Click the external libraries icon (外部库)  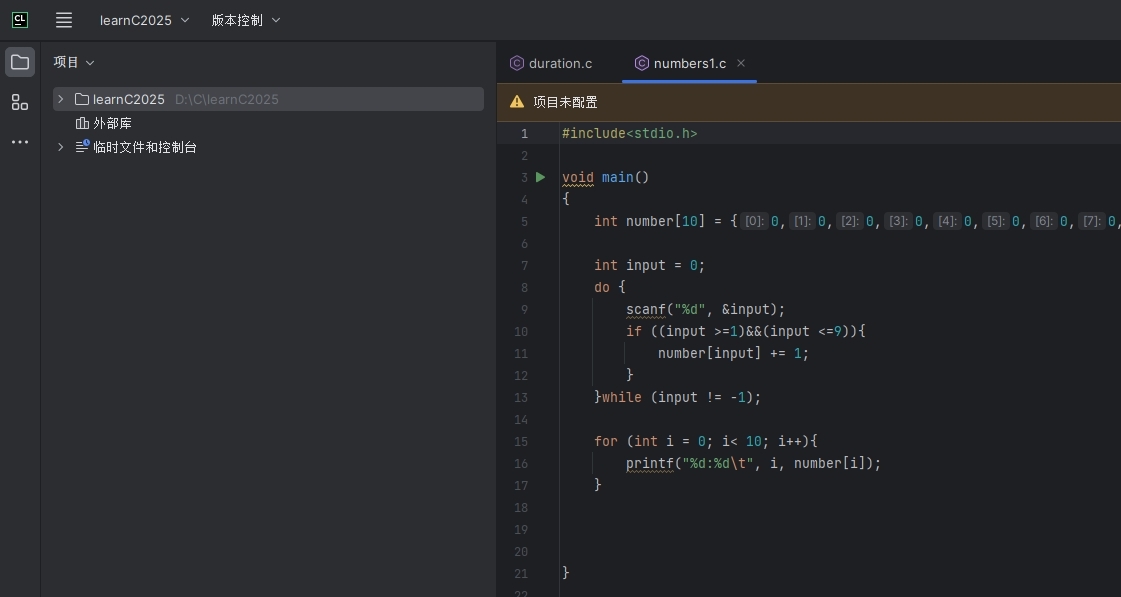(82, 123)
